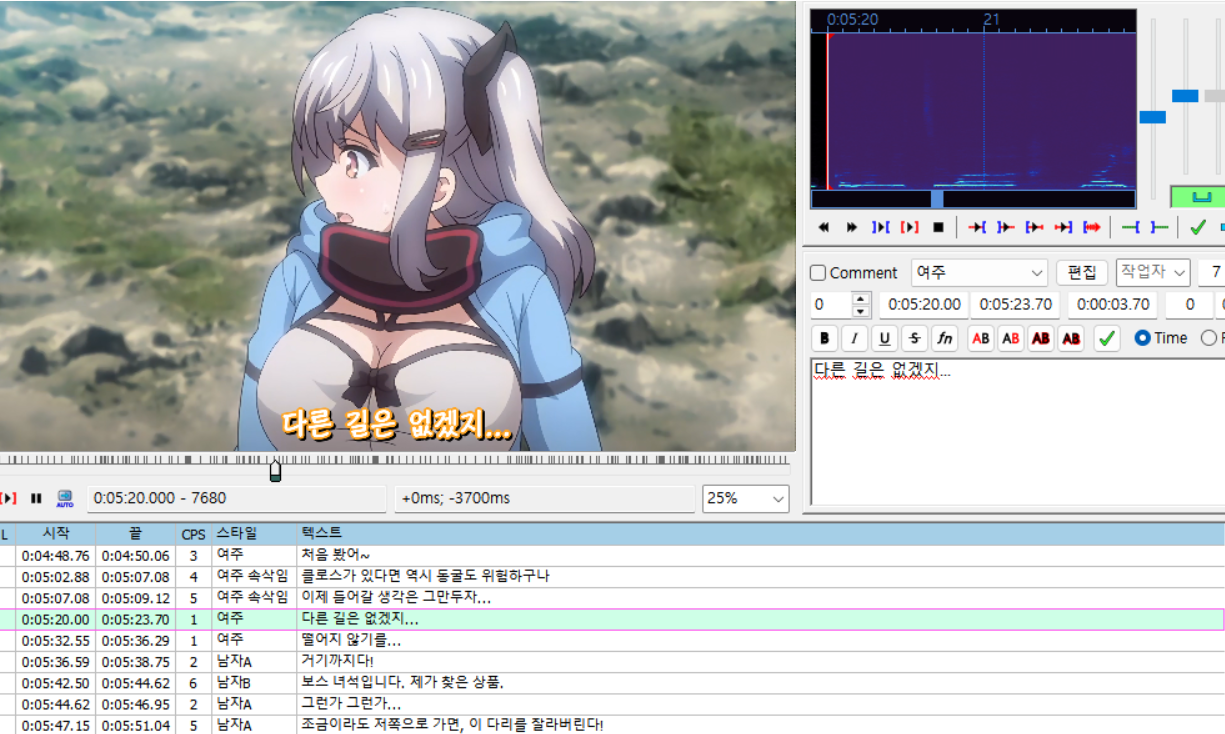Click the audio horizontal zoom slider handle
The image size is (1225, 734).
pos(1152,117)
